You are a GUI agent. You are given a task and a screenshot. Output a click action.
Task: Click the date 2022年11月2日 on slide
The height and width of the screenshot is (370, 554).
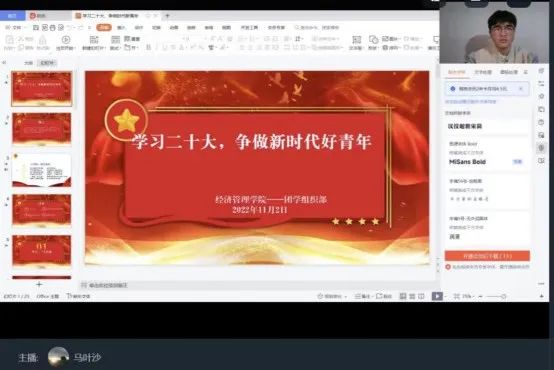point(260,210)
